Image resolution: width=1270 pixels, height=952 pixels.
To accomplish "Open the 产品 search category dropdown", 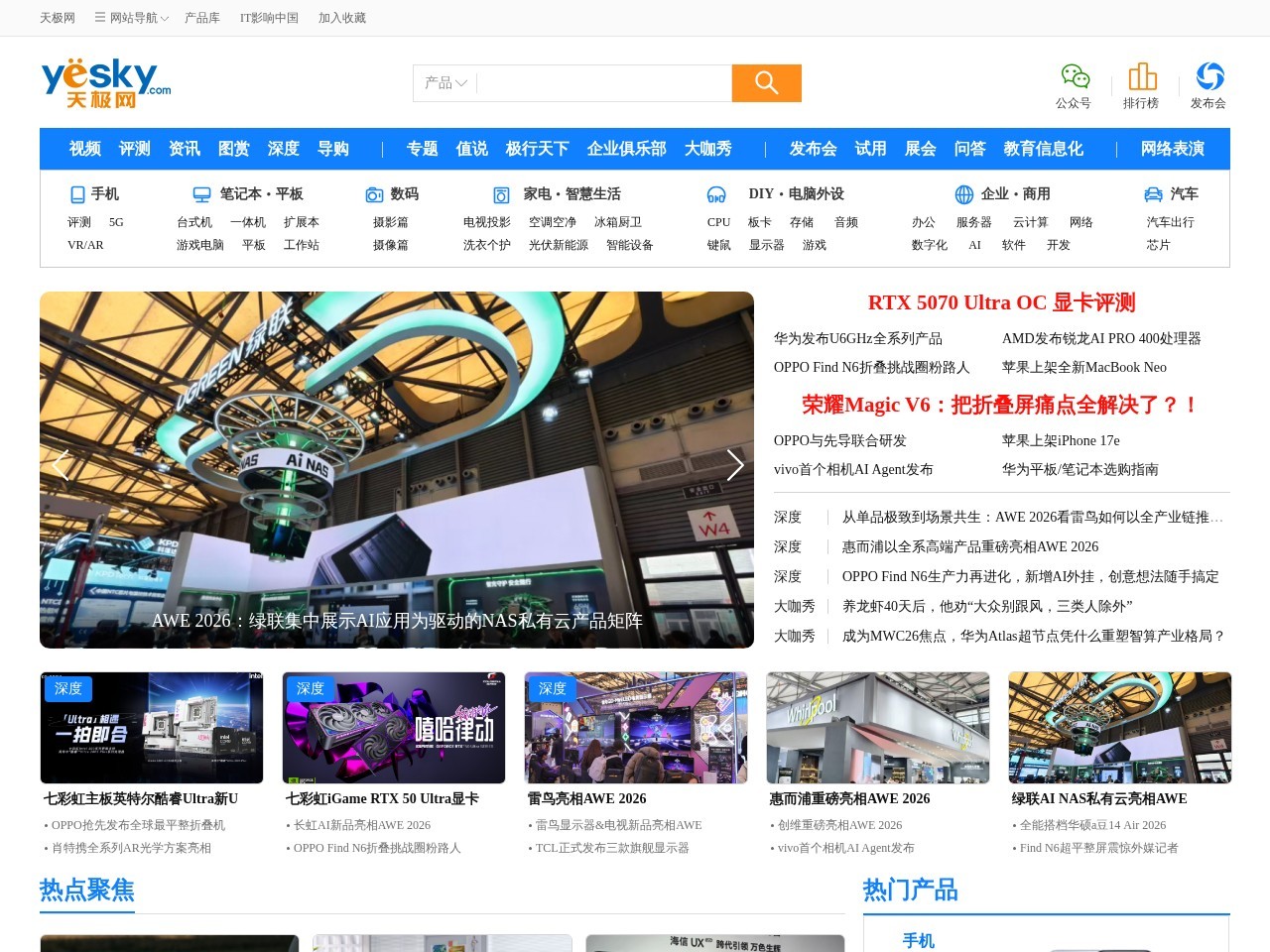I will click(x=443, y=83).
